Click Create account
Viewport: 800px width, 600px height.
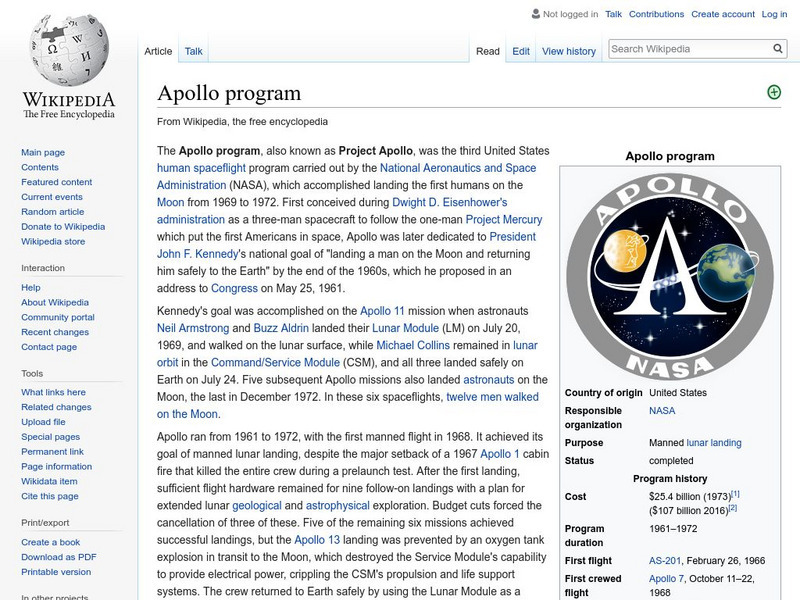[x=722, y=14]
